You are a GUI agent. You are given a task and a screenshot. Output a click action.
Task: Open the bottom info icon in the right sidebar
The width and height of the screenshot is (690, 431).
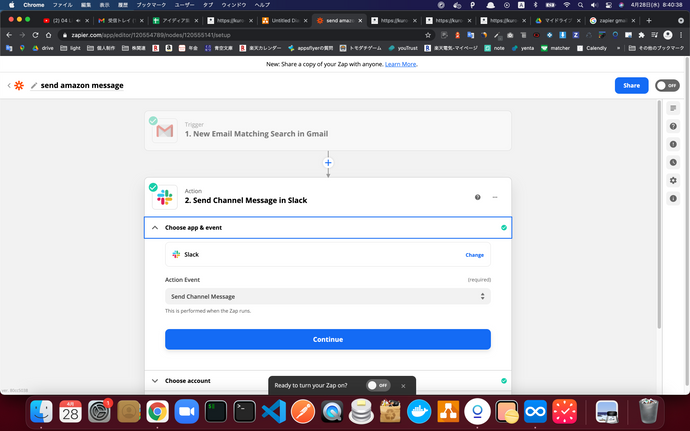click(673, 199)
